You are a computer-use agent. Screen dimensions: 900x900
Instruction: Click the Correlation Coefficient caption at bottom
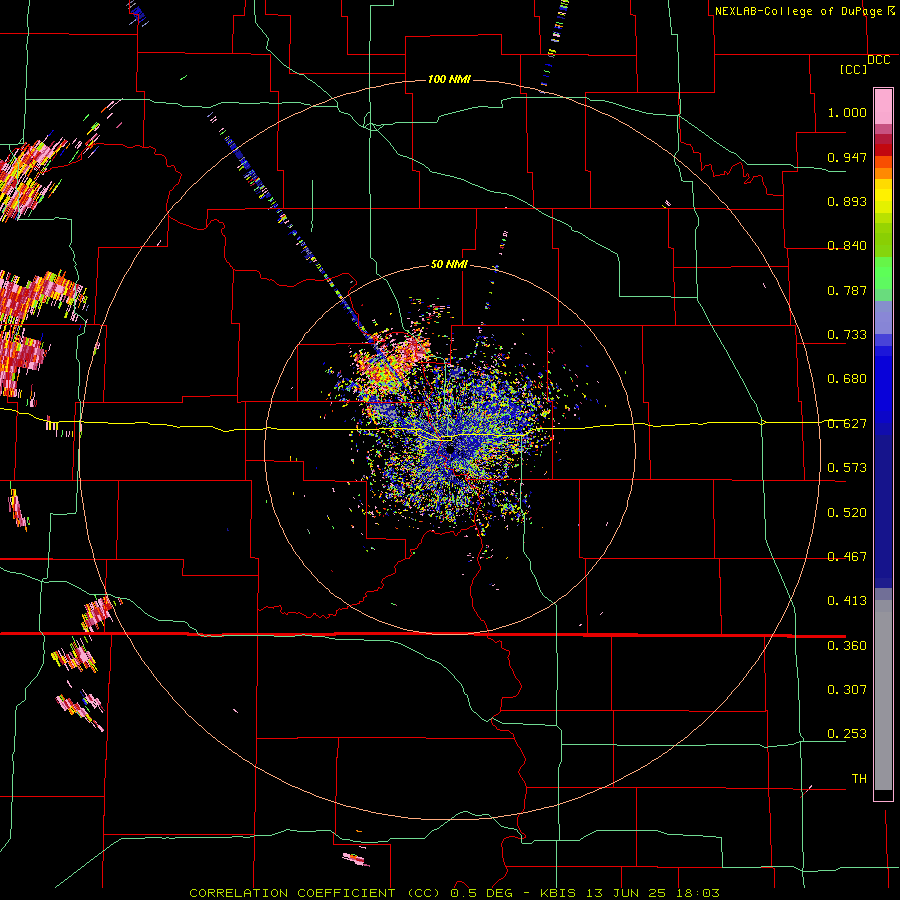coord(454,893)
